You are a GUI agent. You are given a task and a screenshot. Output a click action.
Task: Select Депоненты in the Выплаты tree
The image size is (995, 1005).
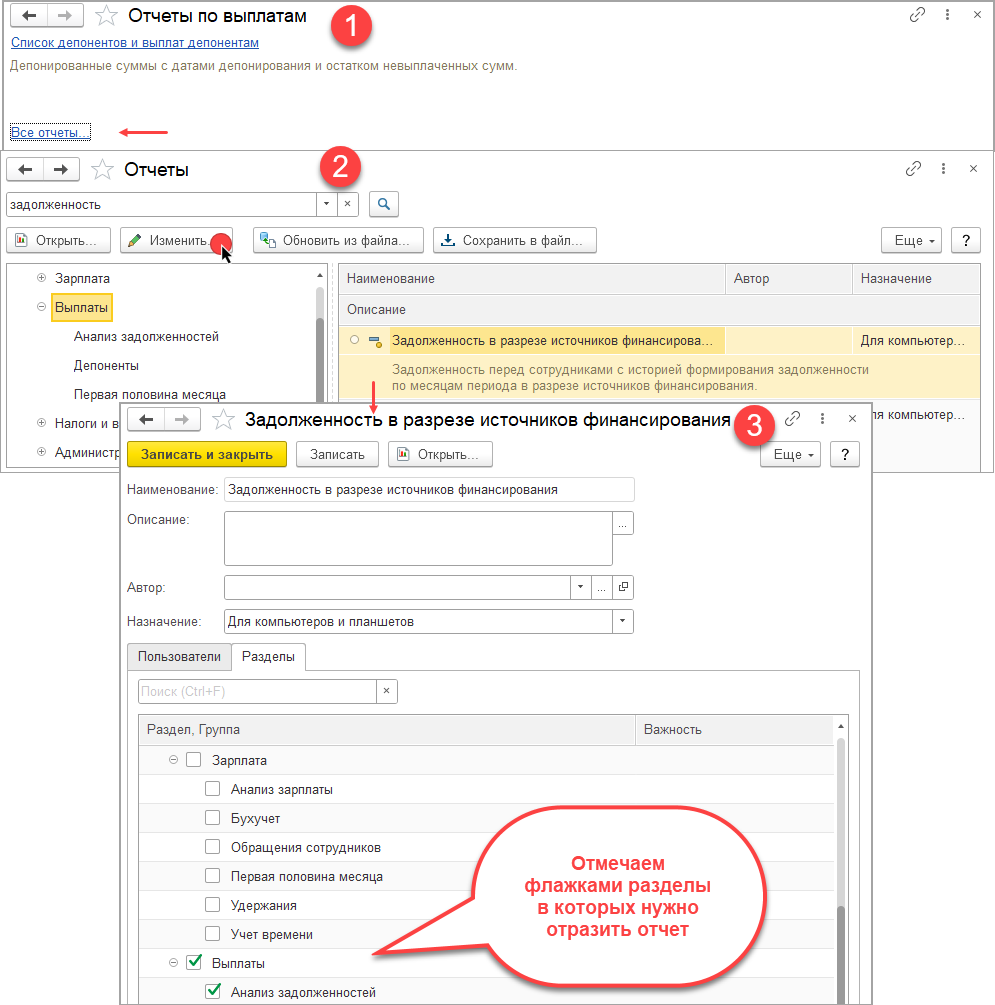106,366
